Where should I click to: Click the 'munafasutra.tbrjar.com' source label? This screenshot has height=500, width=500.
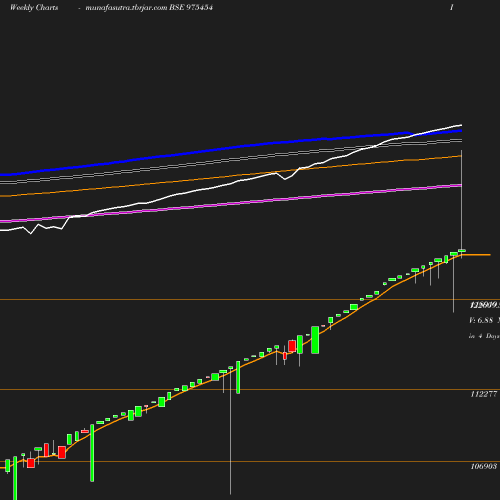point(126,8)
